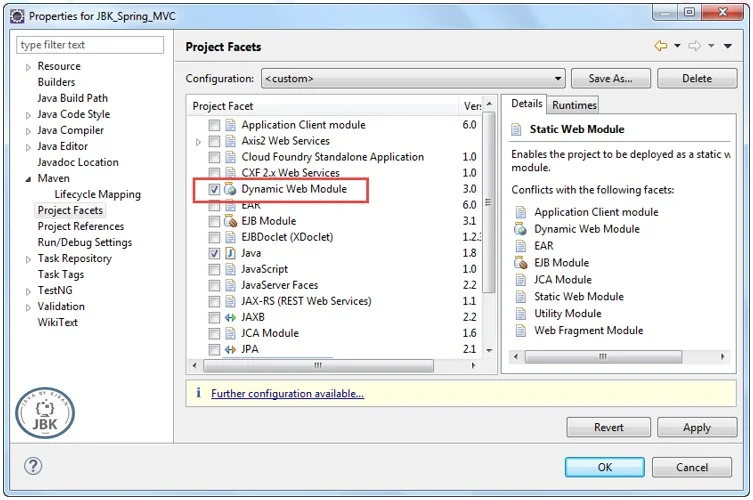Viewport: 753px width, 500px height.
Task: Select the Details tab
Action: pos(526,103)
